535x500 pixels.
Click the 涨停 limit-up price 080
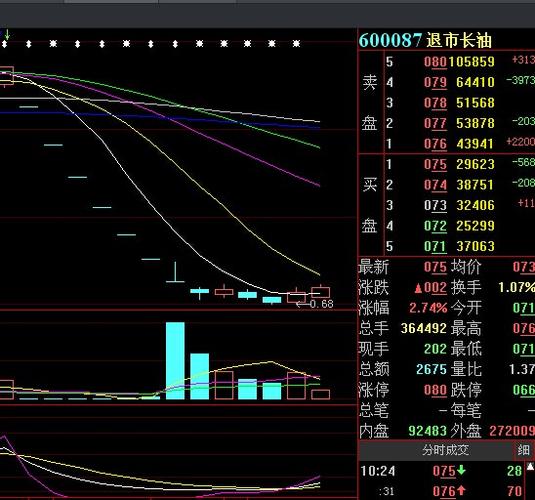click(435, 390)
